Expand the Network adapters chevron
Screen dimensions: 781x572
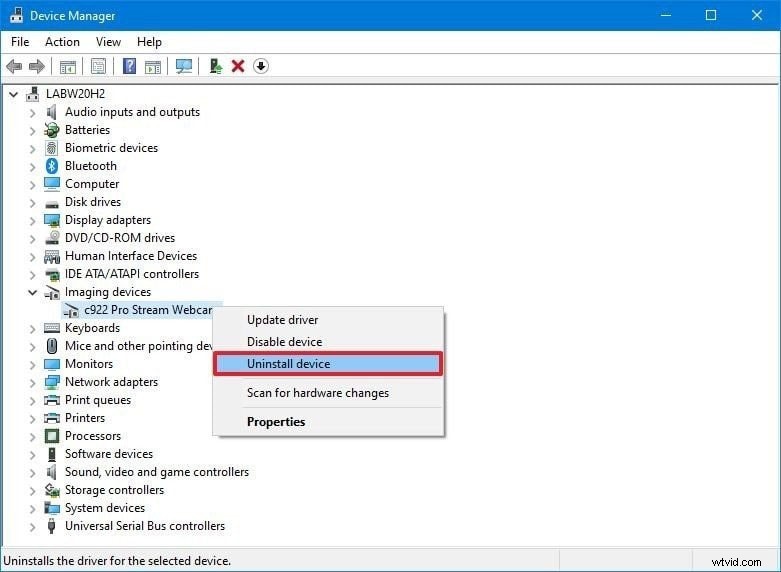click(x=33, y=382)
